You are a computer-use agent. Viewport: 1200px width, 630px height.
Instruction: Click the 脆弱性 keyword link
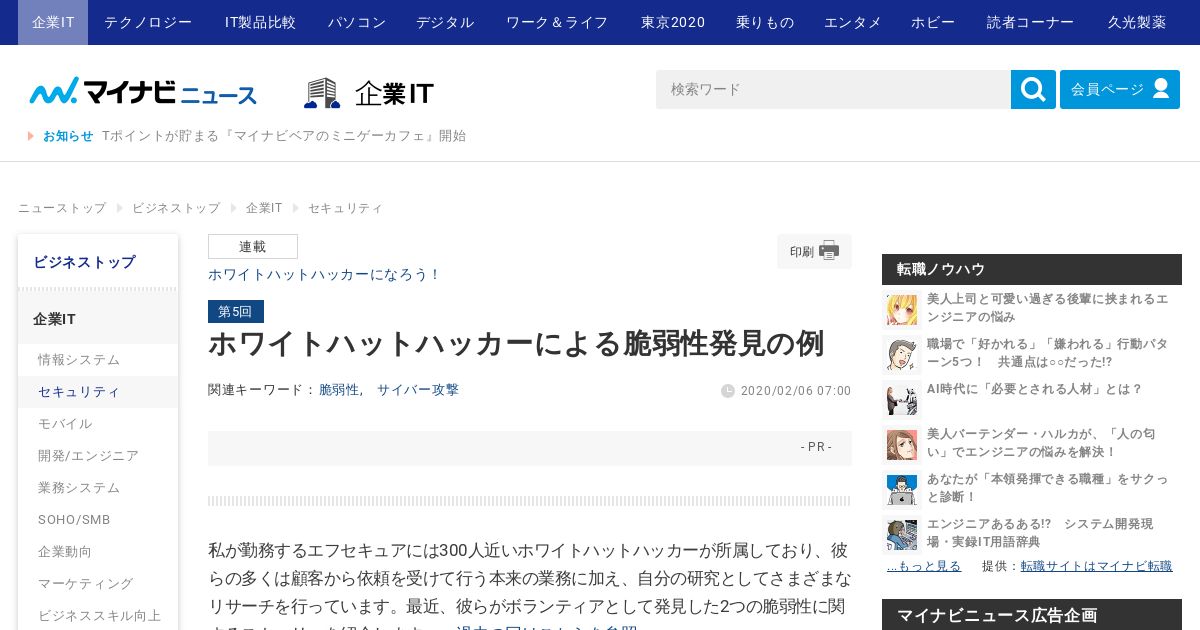pos(339,390)
